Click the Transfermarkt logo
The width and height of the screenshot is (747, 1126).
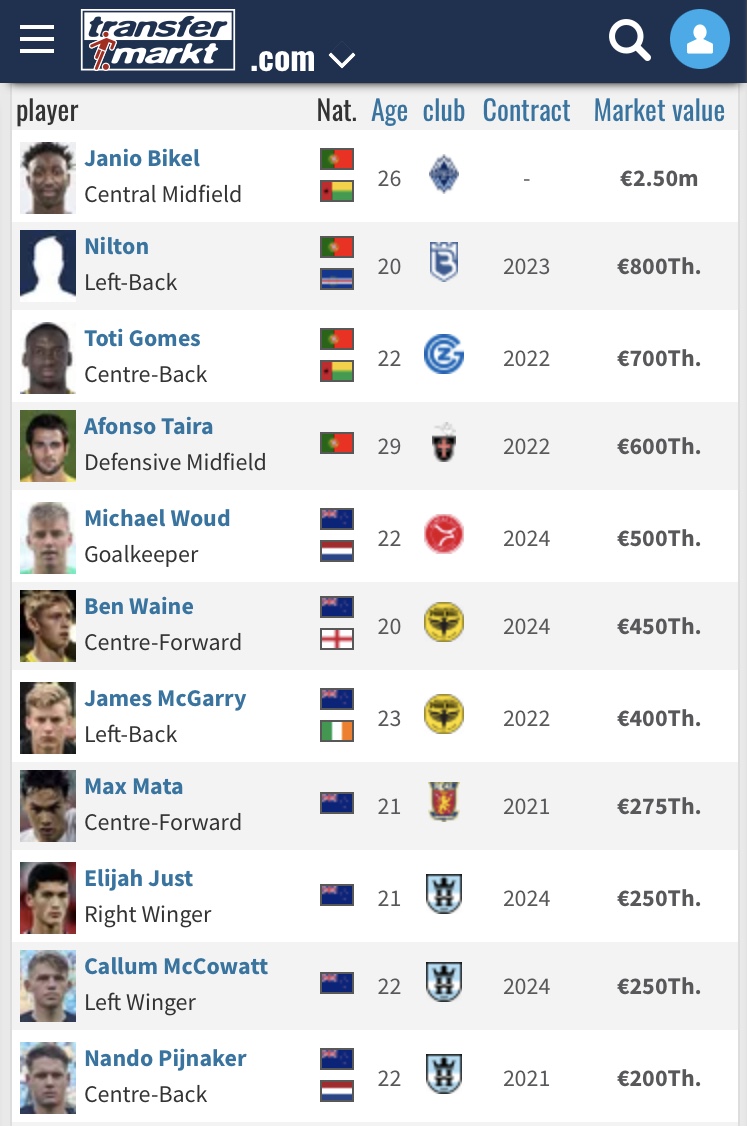(x=158, y=40)
